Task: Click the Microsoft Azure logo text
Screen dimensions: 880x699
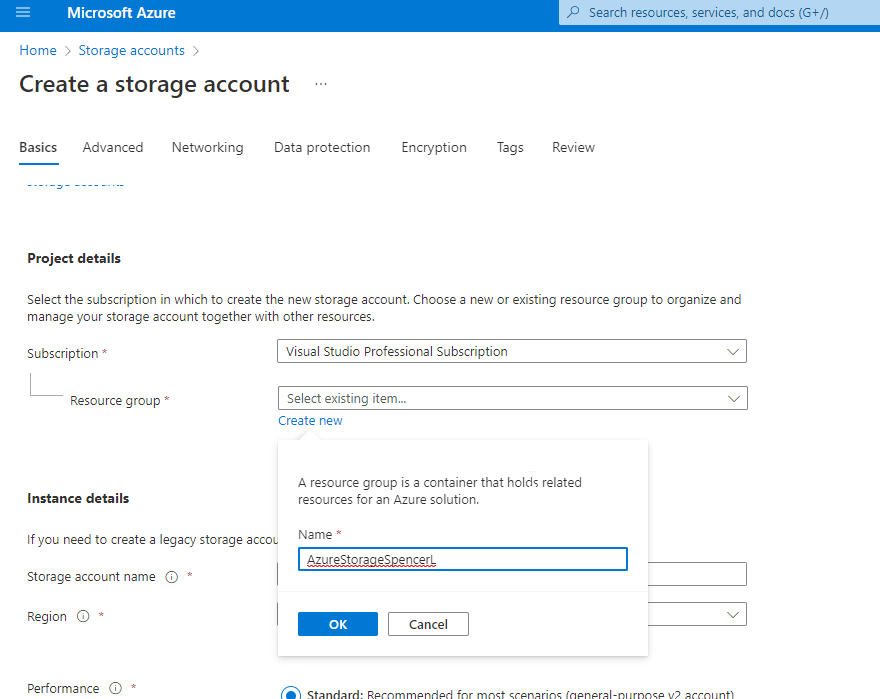Action: [121, 12]
